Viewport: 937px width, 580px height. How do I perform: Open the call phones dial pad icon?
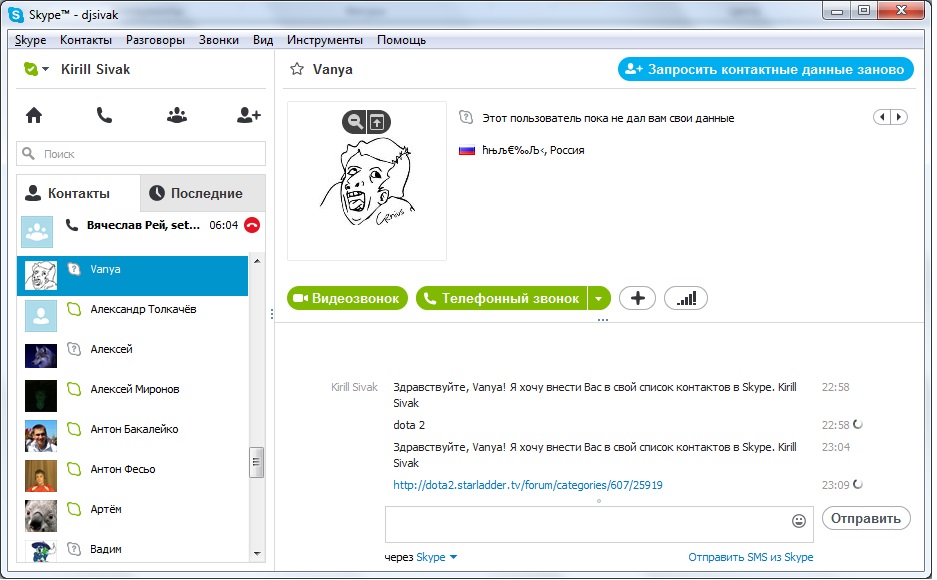click(105, 115)
